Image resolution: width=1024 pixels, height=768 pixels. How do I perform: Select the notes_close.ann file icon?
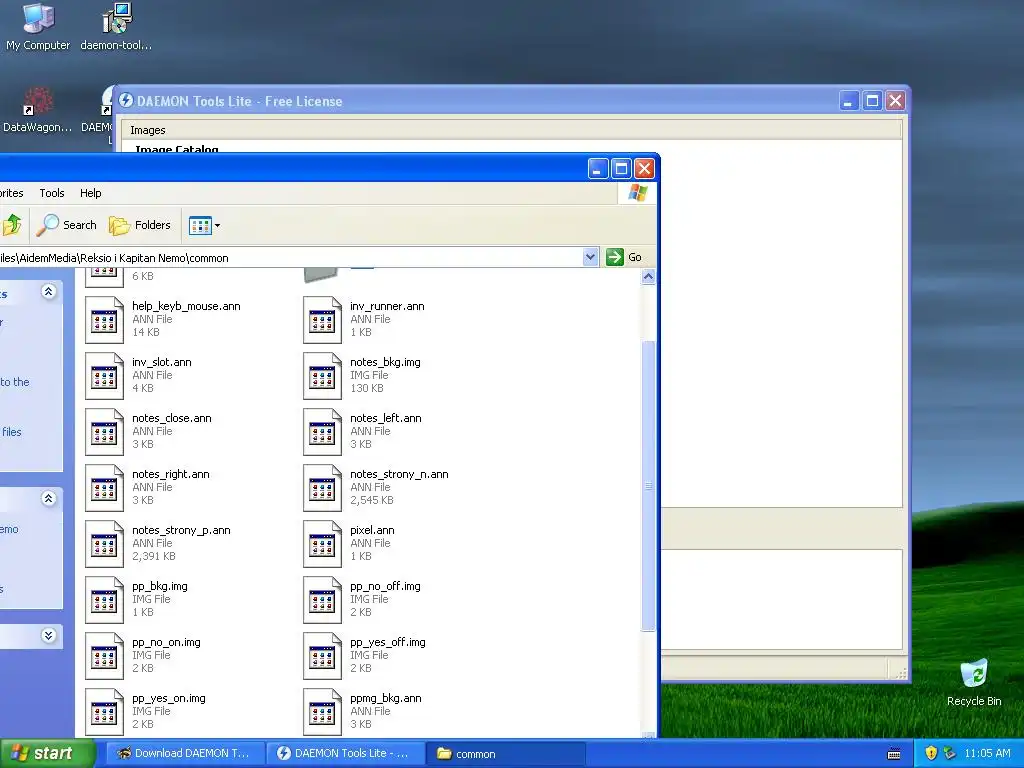pos(104,432)
